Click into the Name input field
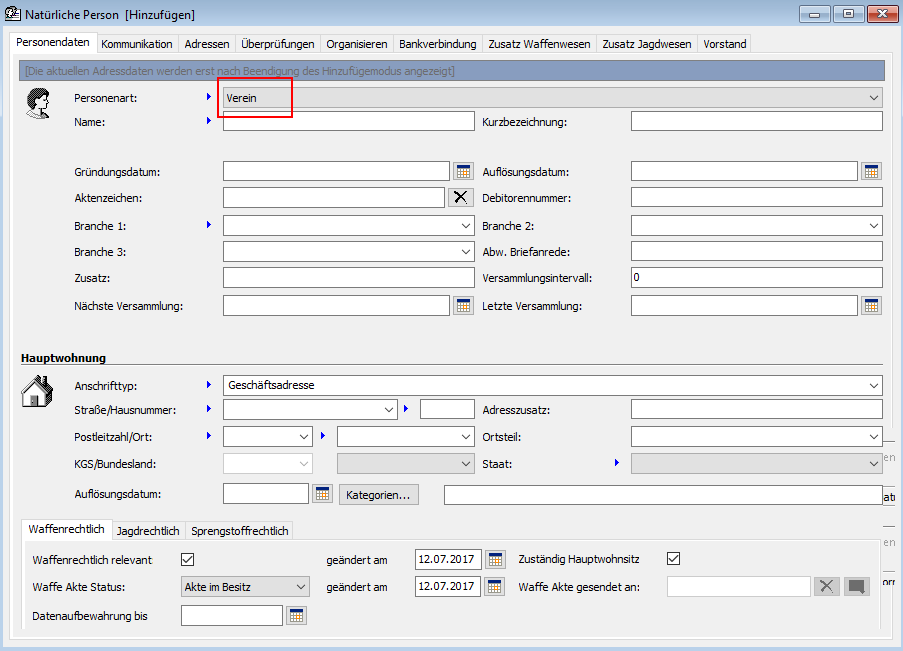The width and height of the screenshot is (903, 651). (347, 122)
